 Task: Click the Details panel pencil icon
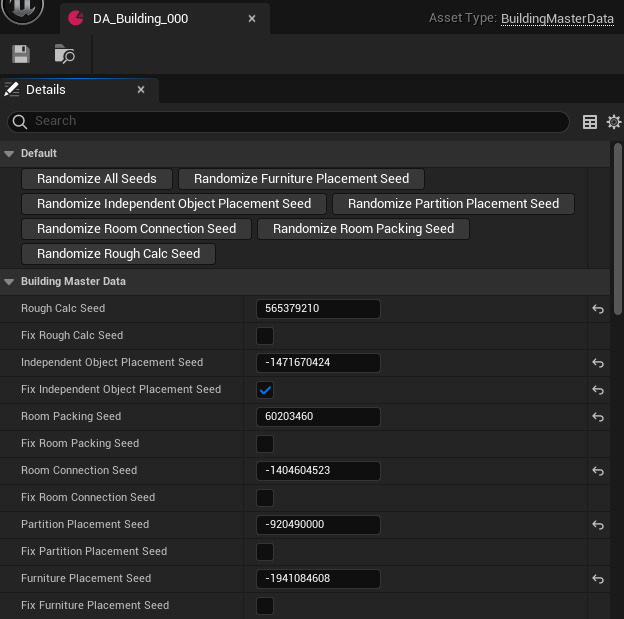coord(12,89)
